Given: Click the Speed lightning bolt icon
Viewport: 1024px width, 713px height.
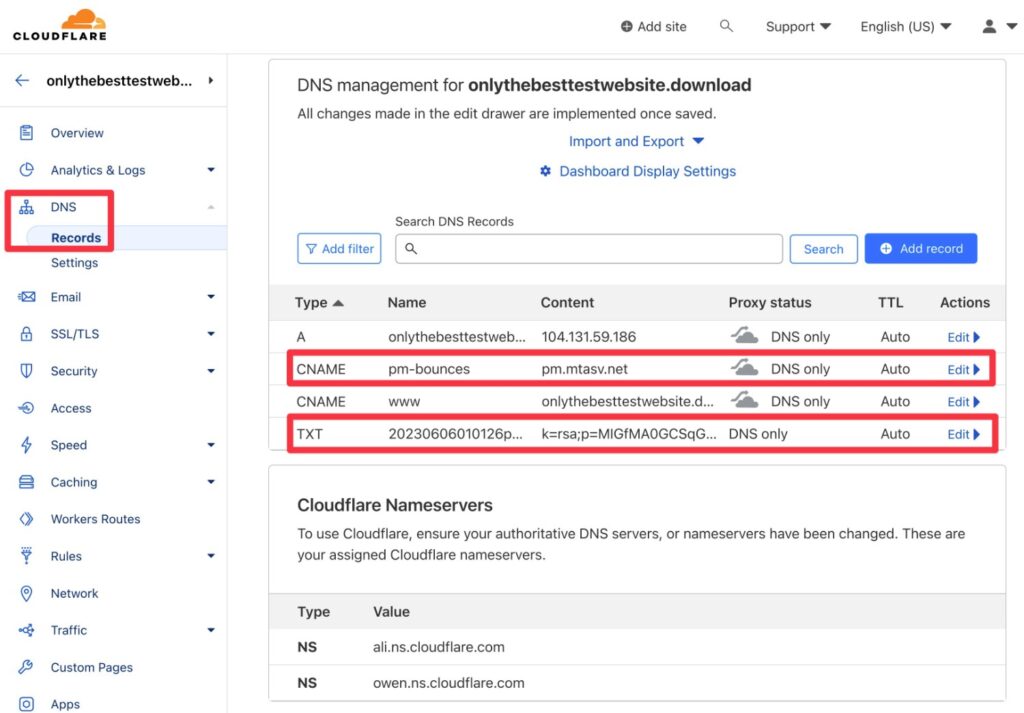Looking at the screenshot, I should pos(27,445).
